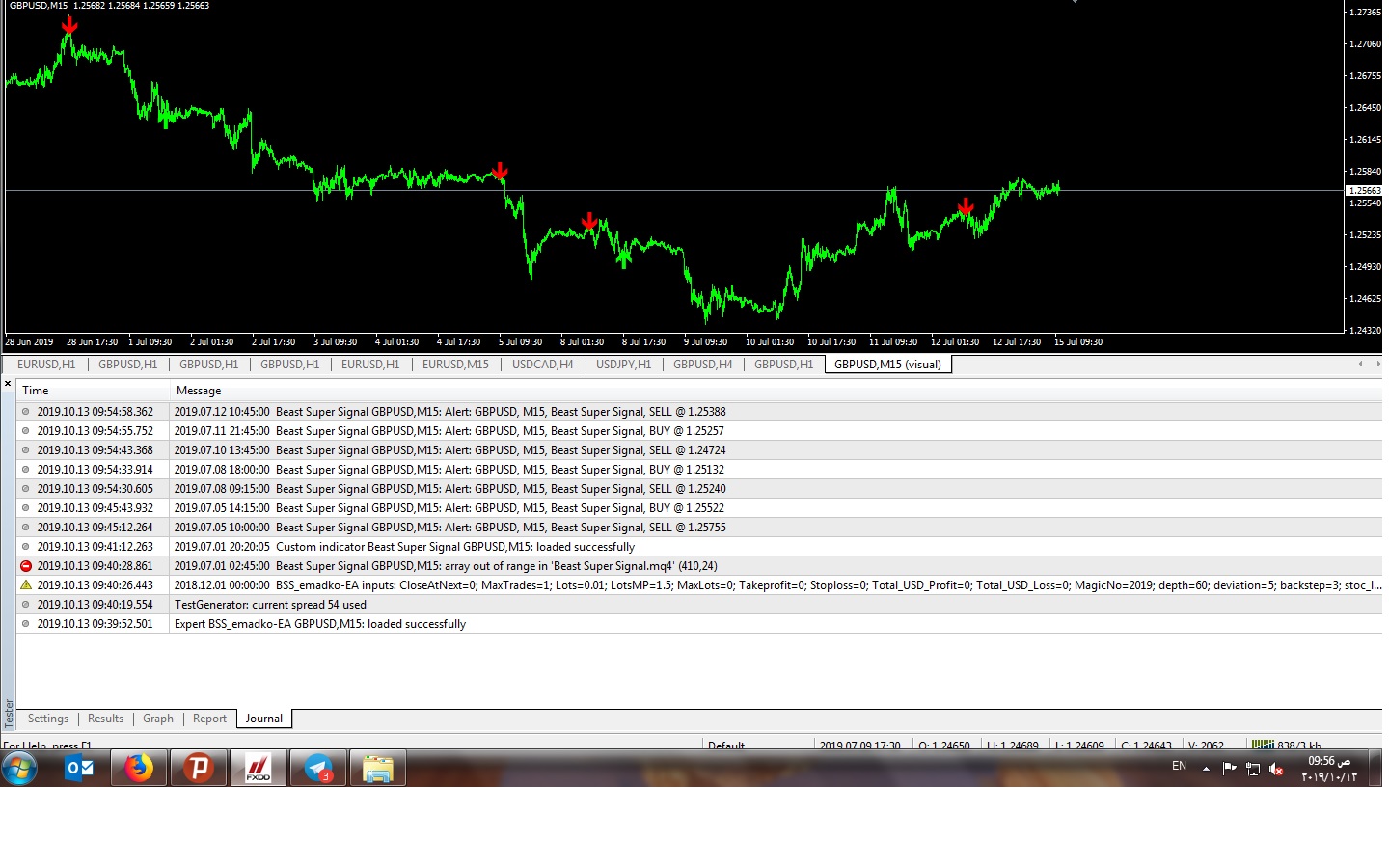Click the red sell arrow at the chart peak
The height and width of the screenshot is (868, 1389).
coord(69,25)
